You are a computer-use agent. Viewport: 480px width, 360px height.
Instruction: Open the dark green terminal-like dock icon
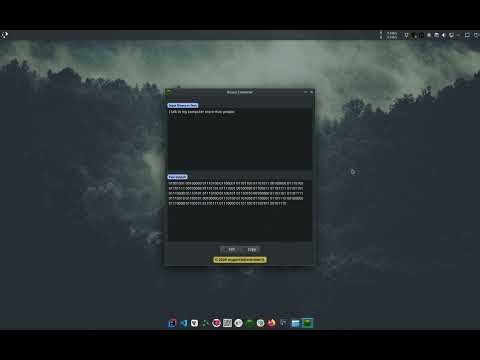pos(249,323)
